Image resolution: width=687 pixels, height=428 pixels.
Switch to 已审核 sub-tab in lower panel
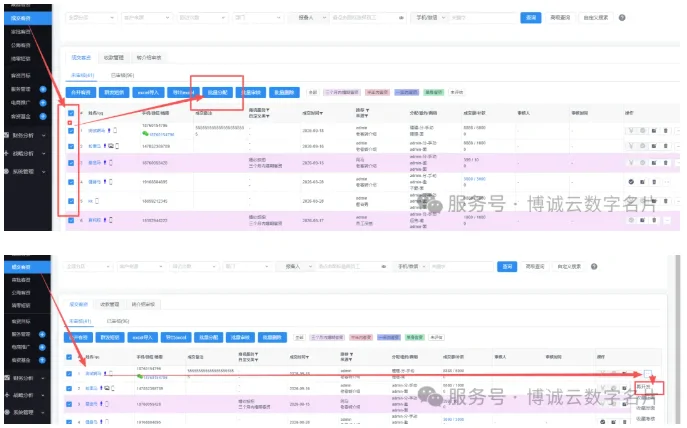118,321
